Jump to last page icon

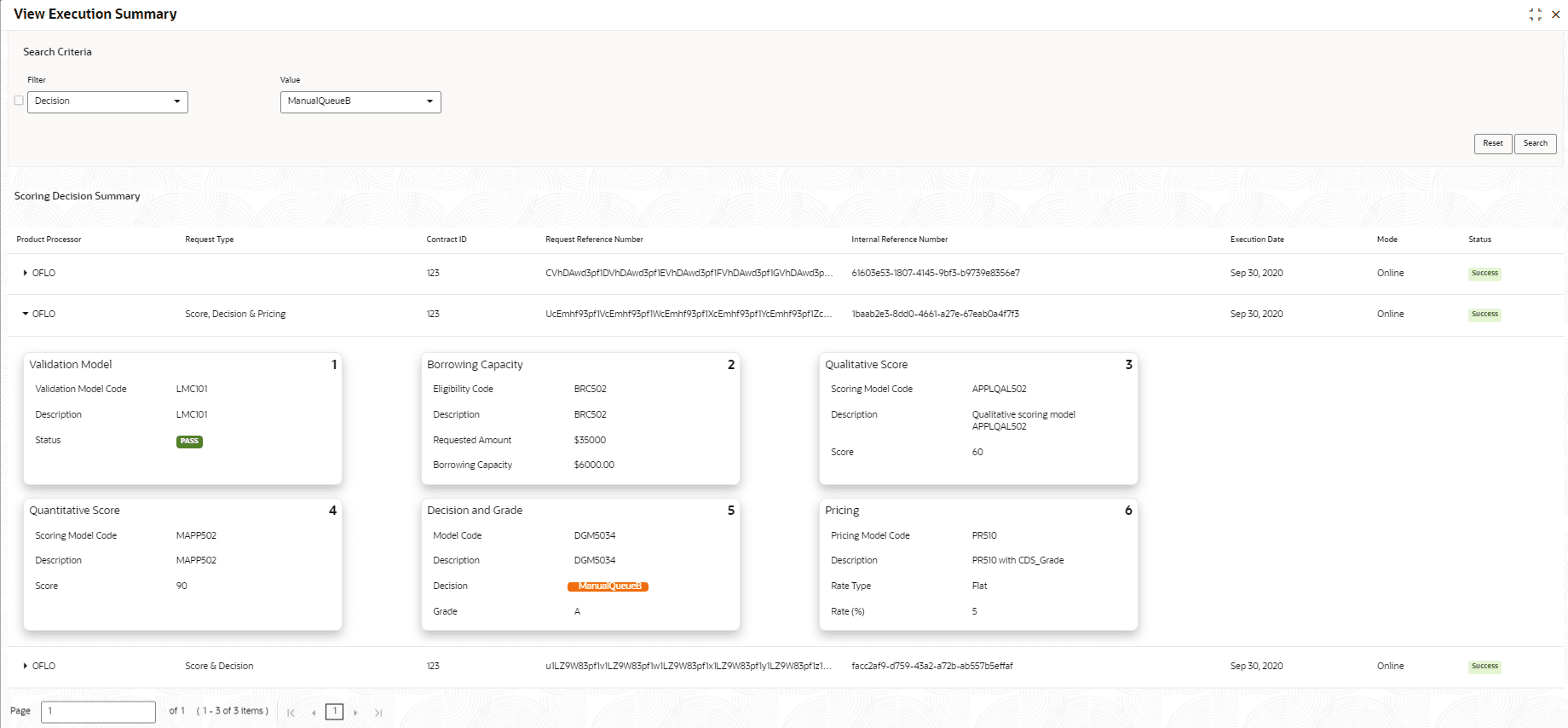[x=378, y=713]
